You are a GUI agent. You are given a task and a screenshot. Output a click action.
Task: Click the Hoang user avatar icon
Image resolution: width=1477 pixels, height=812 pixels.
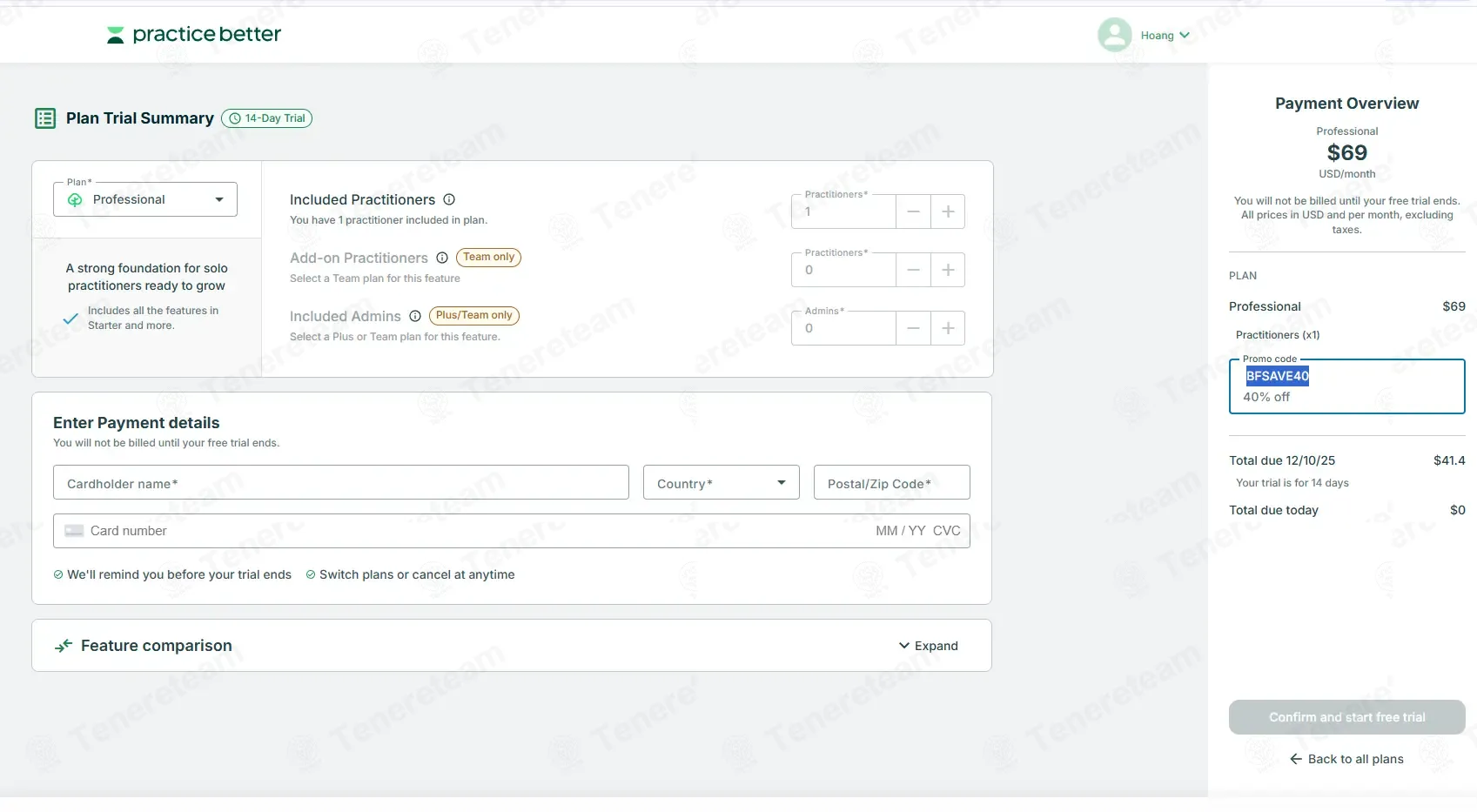coord(1114,35)
